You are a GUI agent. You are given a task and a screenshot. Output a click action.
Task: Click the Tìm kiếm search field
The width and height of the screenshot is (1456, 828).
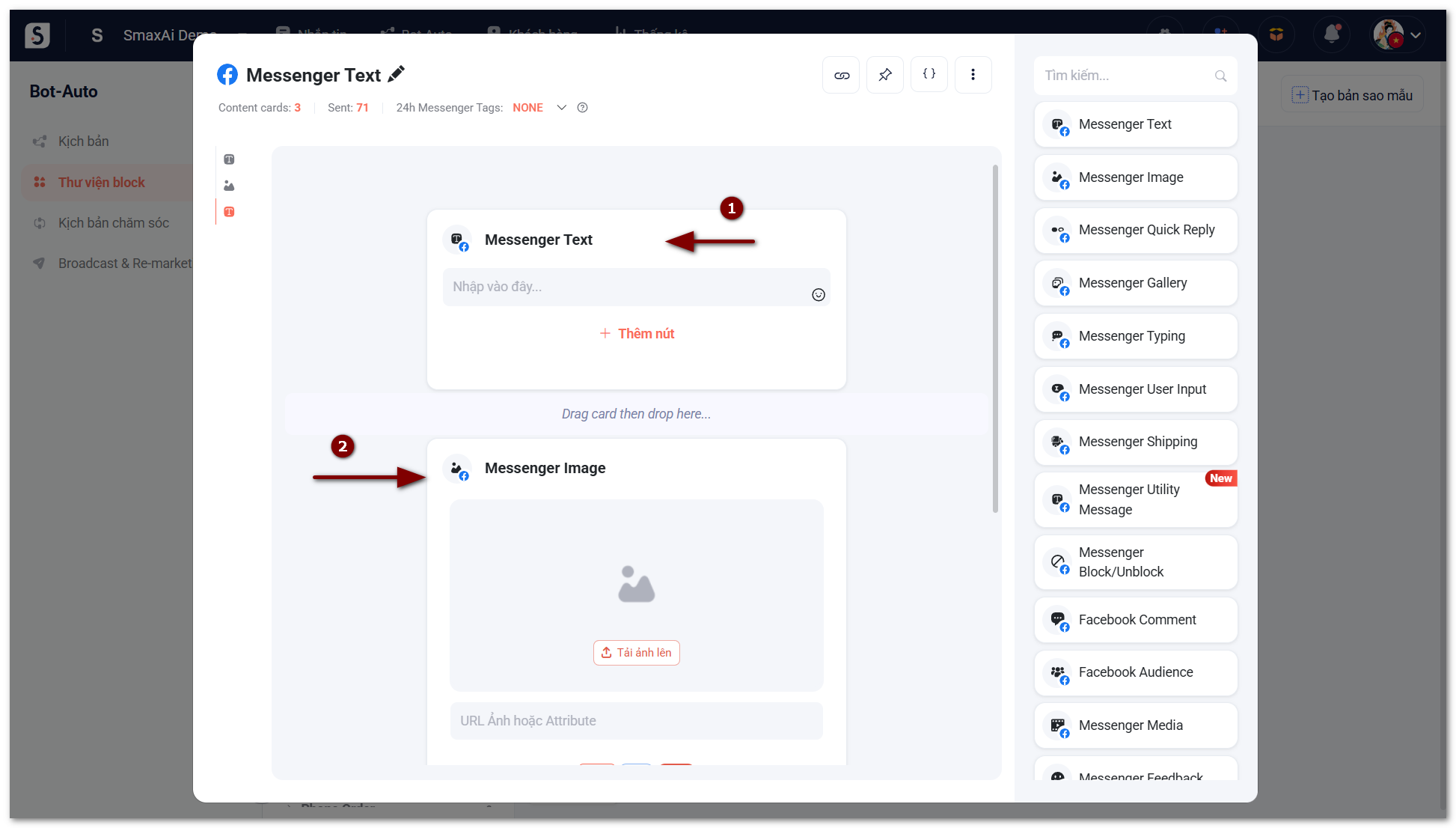point(1126,76)
